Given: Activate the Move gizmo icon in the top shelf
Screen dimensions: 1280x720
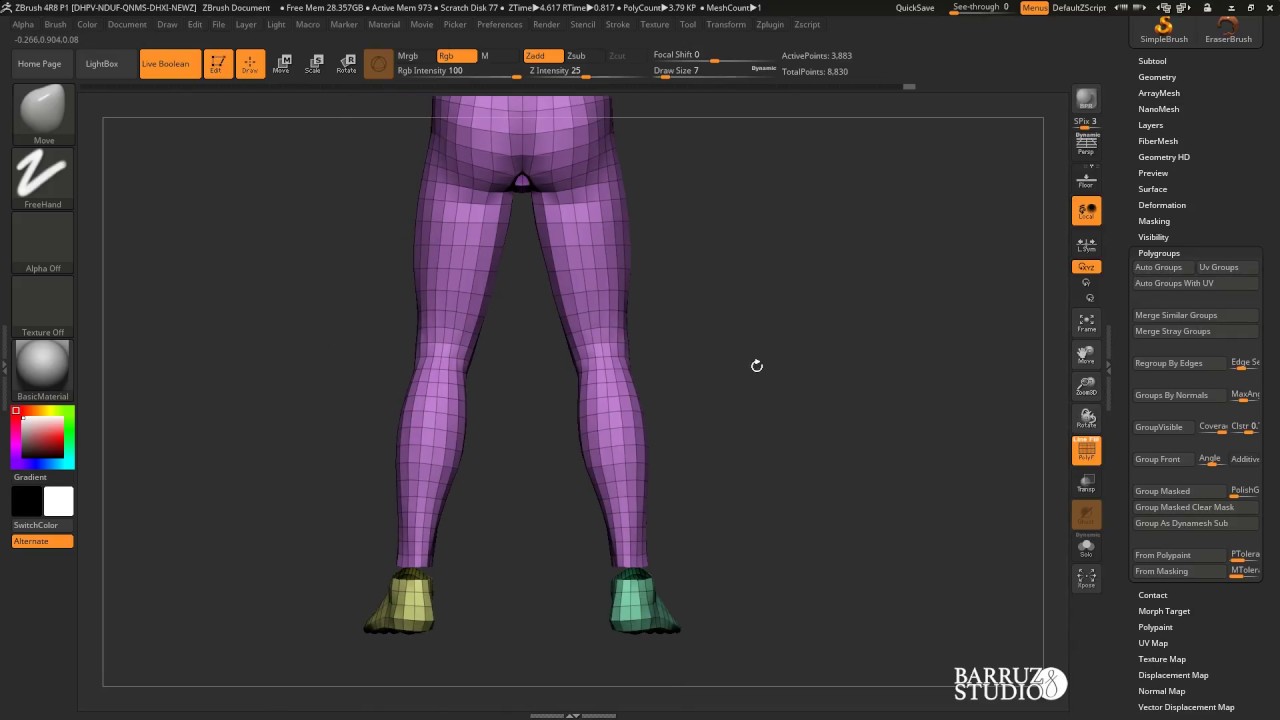Looking at the screenshot, I should pos(282,64).
